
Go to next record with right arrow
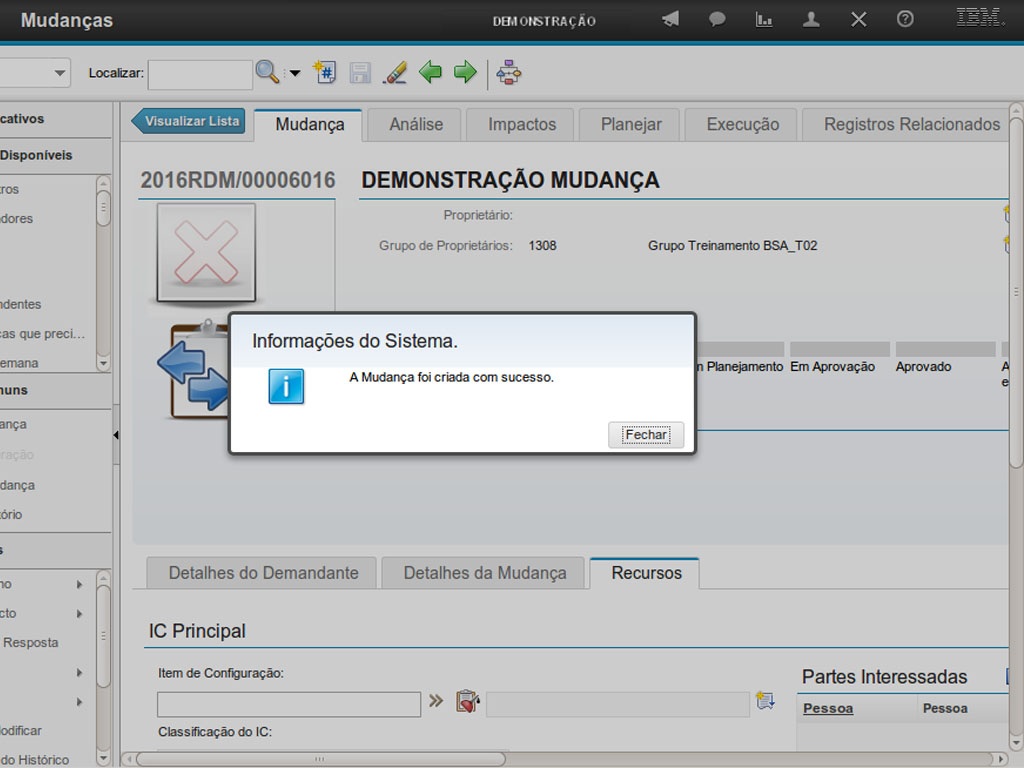[465, 72]
